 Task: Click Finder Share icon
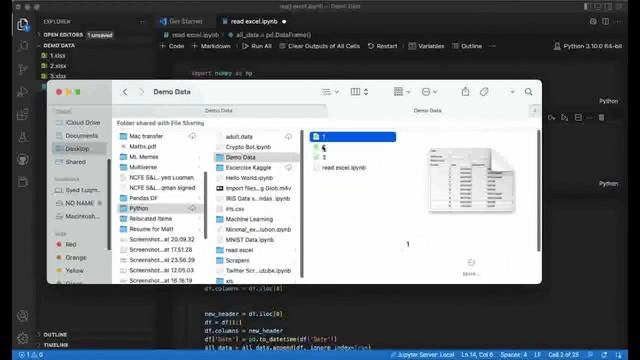[x=465, y=92]
